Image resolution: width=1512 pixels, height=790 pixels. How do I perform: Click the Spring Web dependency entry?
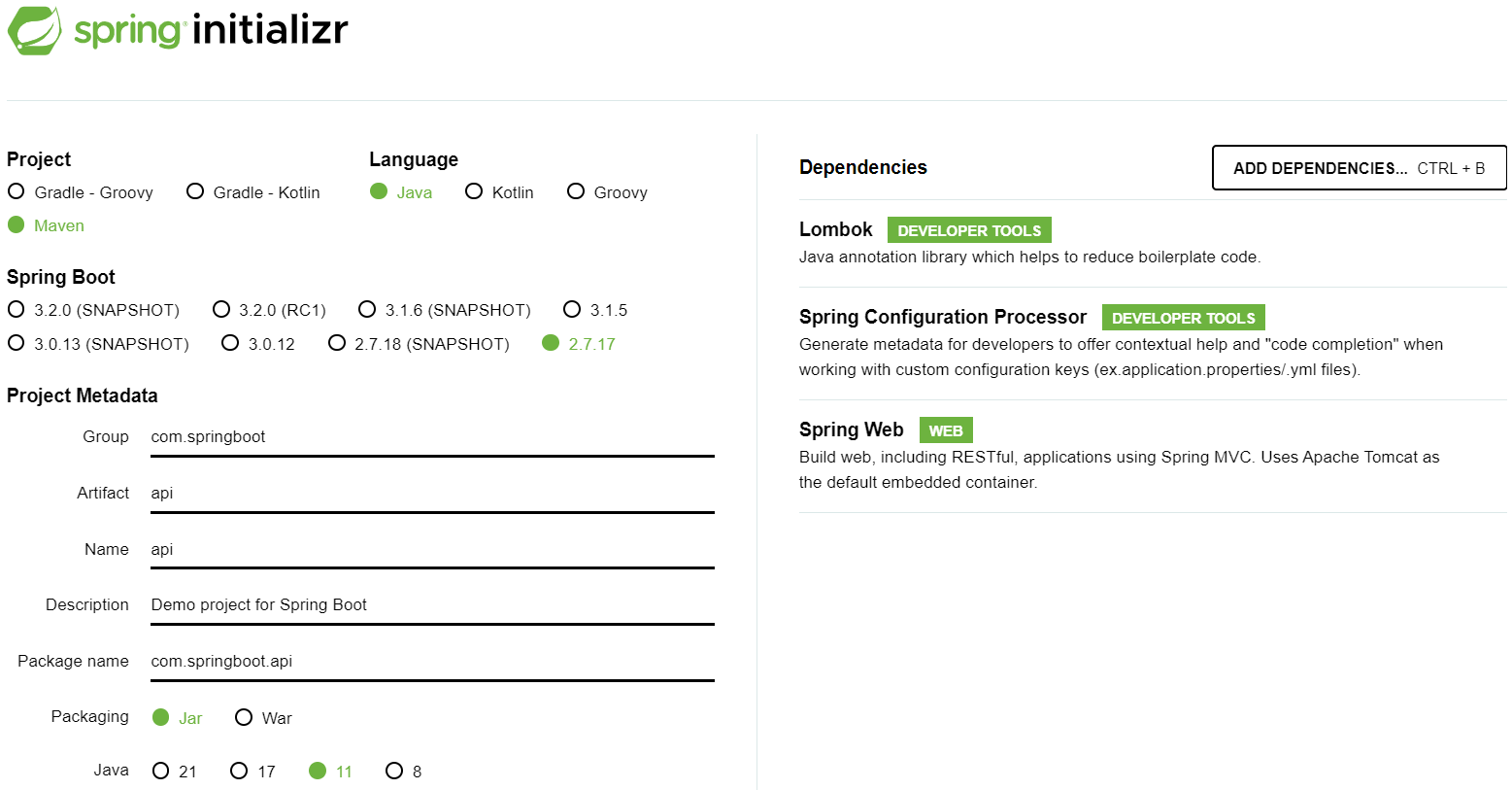1153,457
